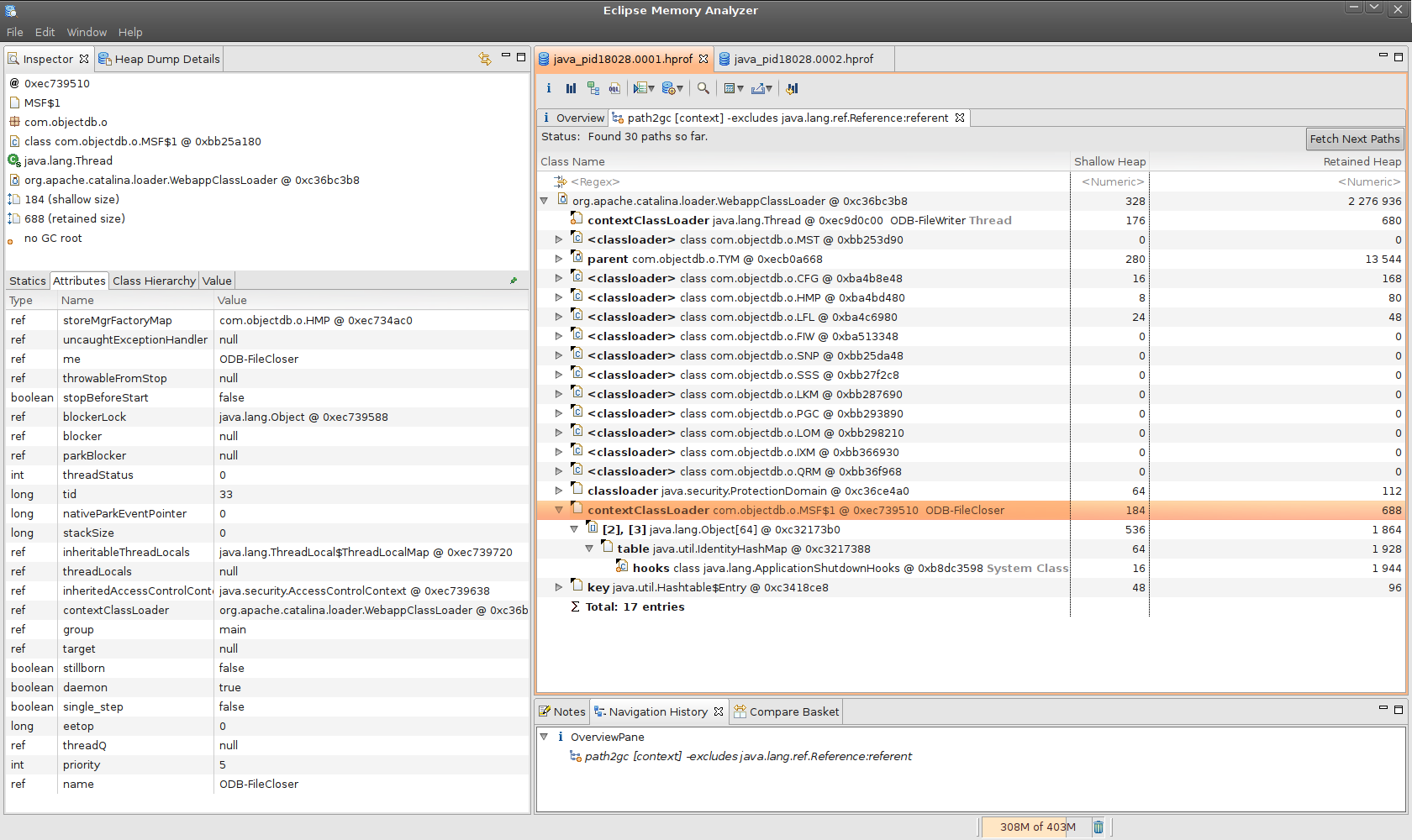1412x840 pixels.
Task: Expand classloader java.security.ProtectionDomain row
Action: (559, 491)
